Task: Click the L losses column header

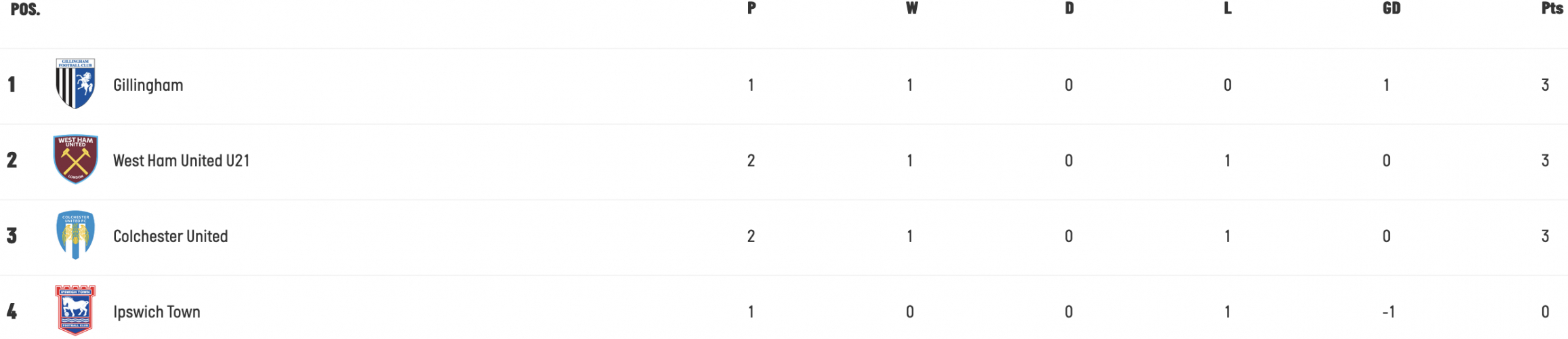Action: tap(1227, 8)
